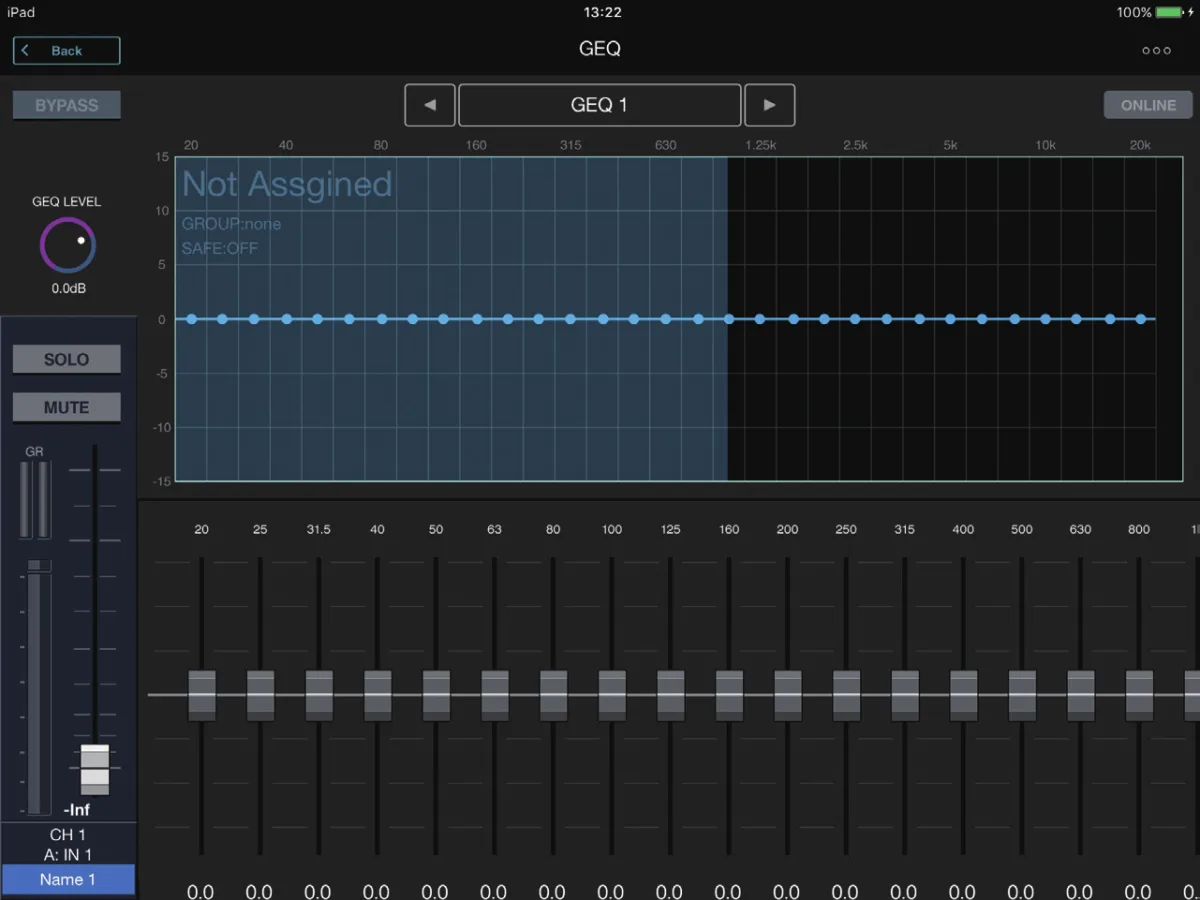Screen dimensions: 1200x900
Task: Click the 63 Hz band fader
Action: click(x=495, y=695)
